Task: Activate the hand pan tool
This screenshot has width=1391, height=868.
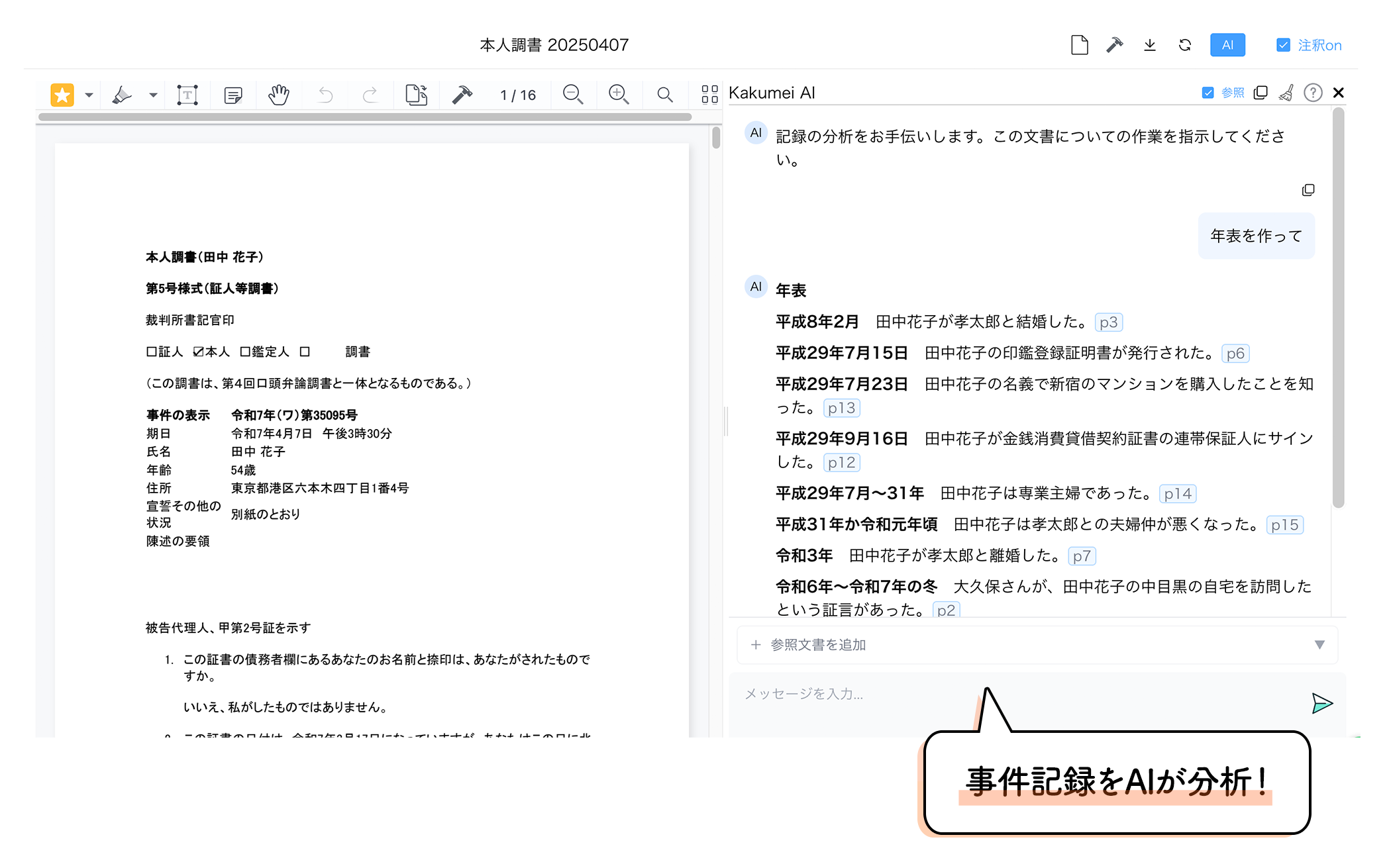Action: coord(279,95)
